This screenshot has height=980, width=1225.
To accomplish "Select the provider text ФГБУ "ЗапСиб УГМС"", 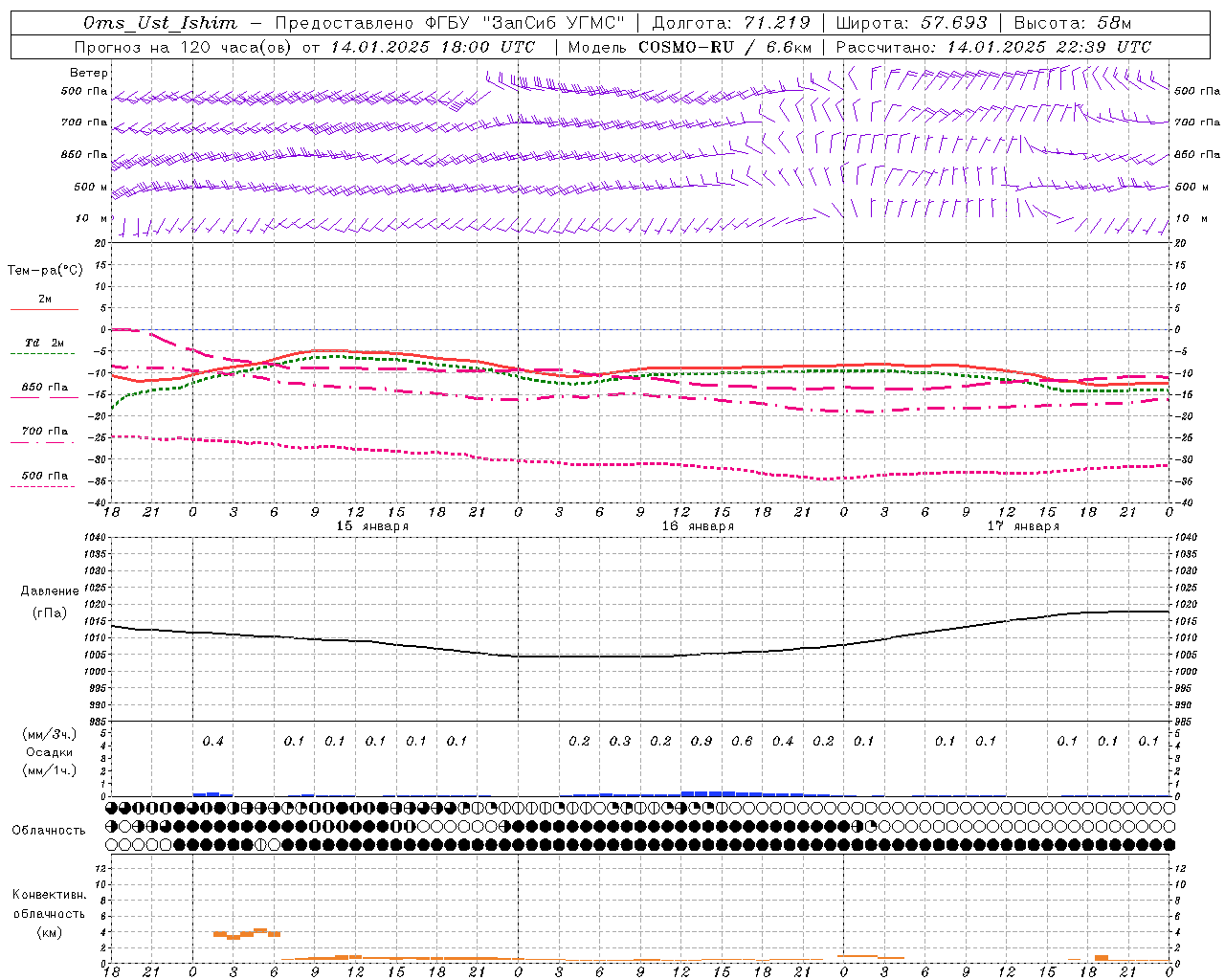I will pos(524,23).
